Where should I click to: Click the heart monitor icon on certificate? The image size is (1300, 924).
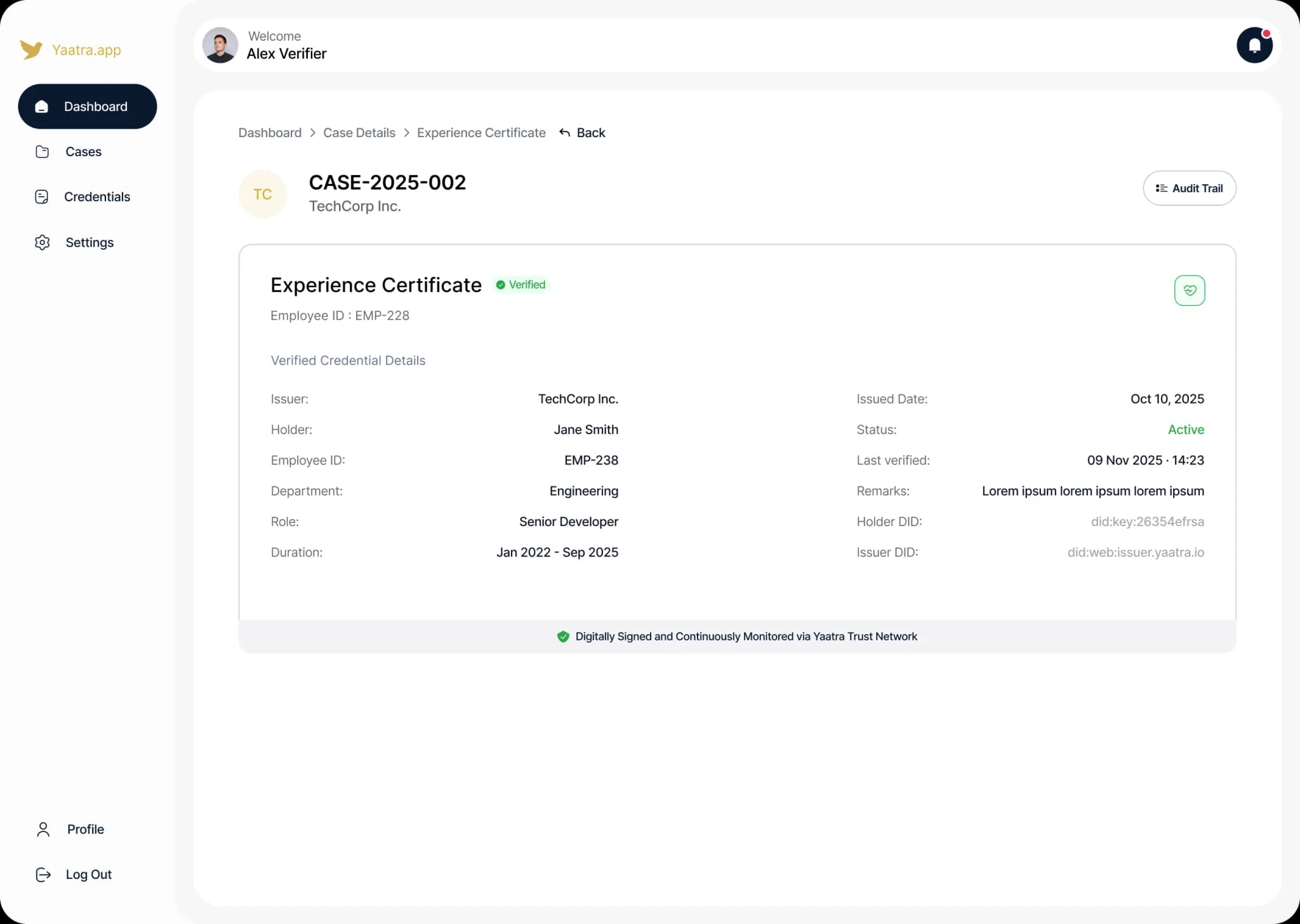tap(1190, 291)
